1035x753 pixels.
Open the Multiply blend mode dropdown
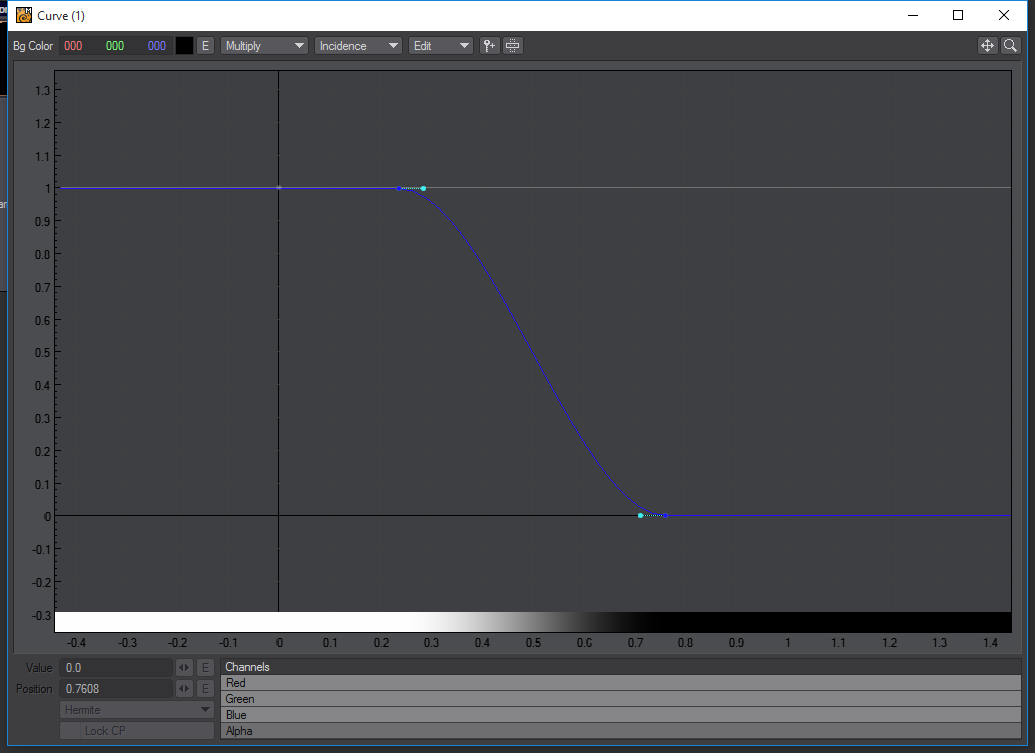coord(264,46)
